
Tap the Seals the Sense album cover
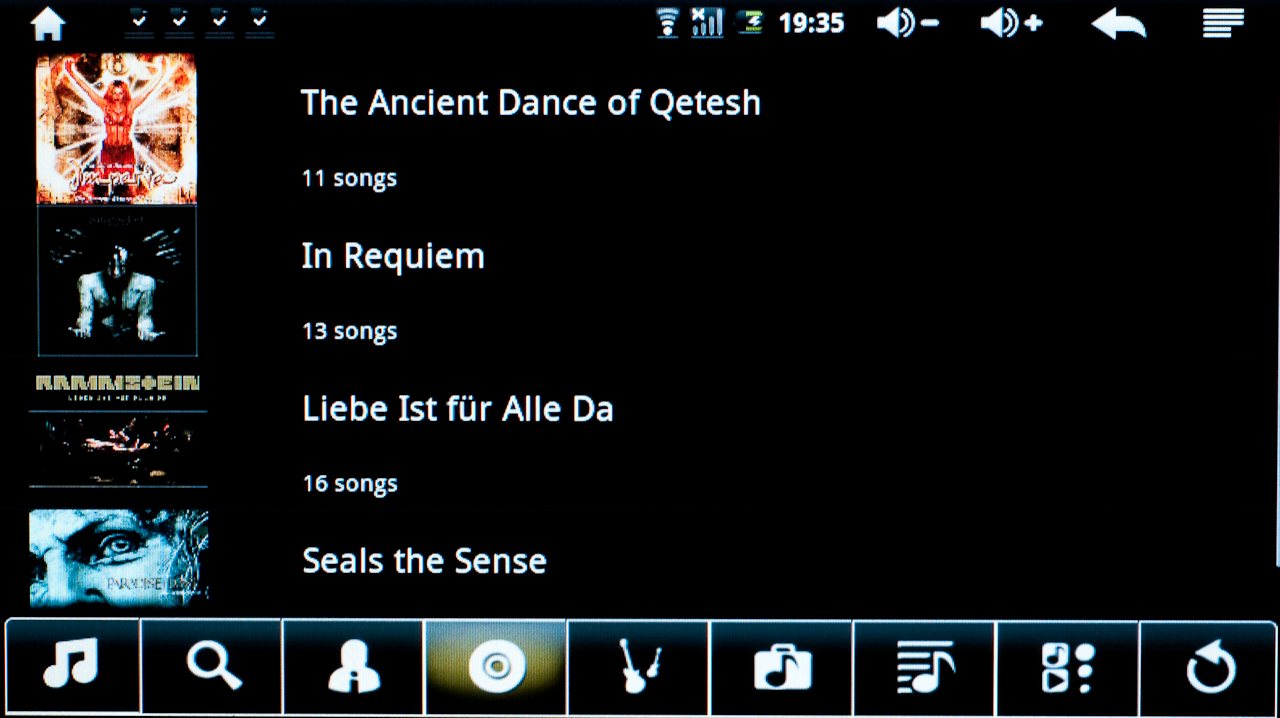pos(118,557)
